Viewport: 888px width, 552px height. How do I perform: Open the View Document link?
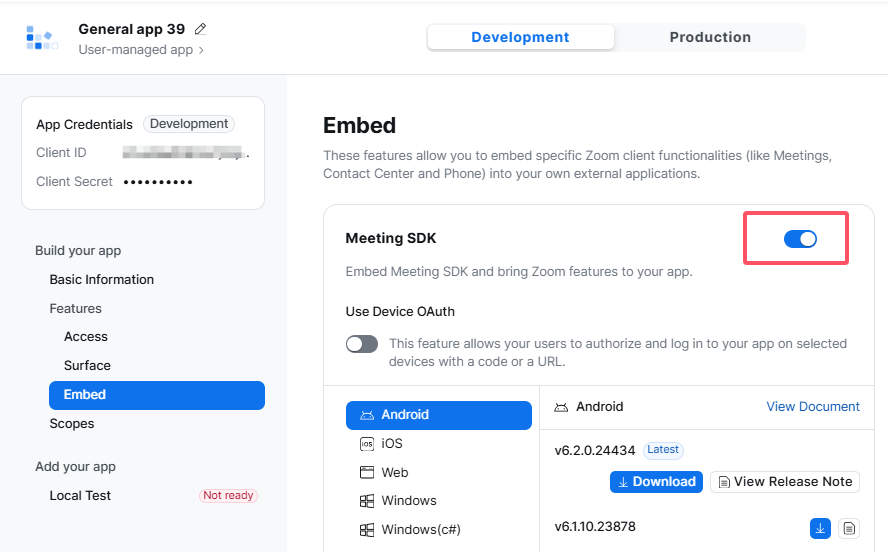coord(813,407)
